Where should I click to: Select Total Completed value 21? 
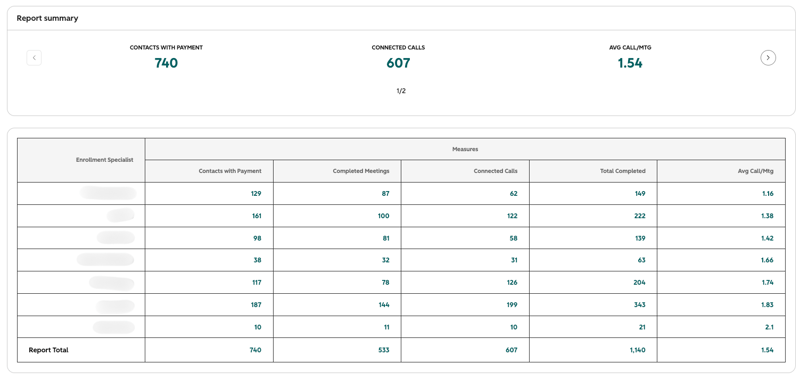coord(642,327)
